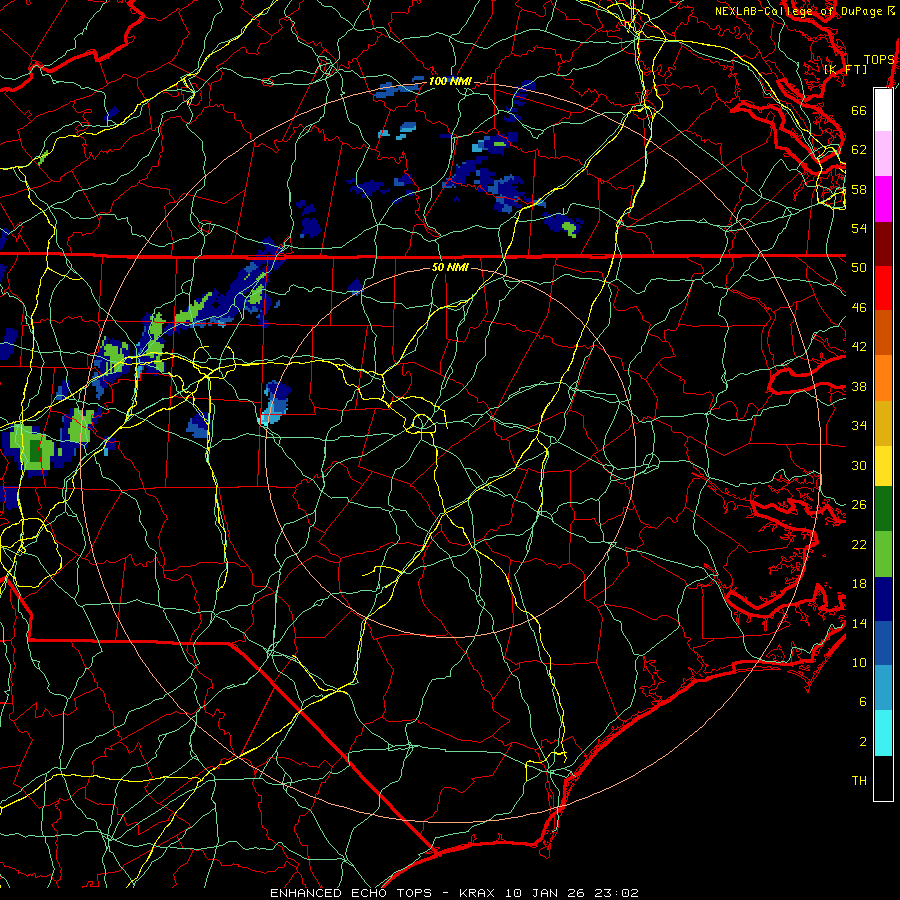The width and height of the screenshot is (900, 900).
Task: Click the gold legend swatch
Action: 883,423
